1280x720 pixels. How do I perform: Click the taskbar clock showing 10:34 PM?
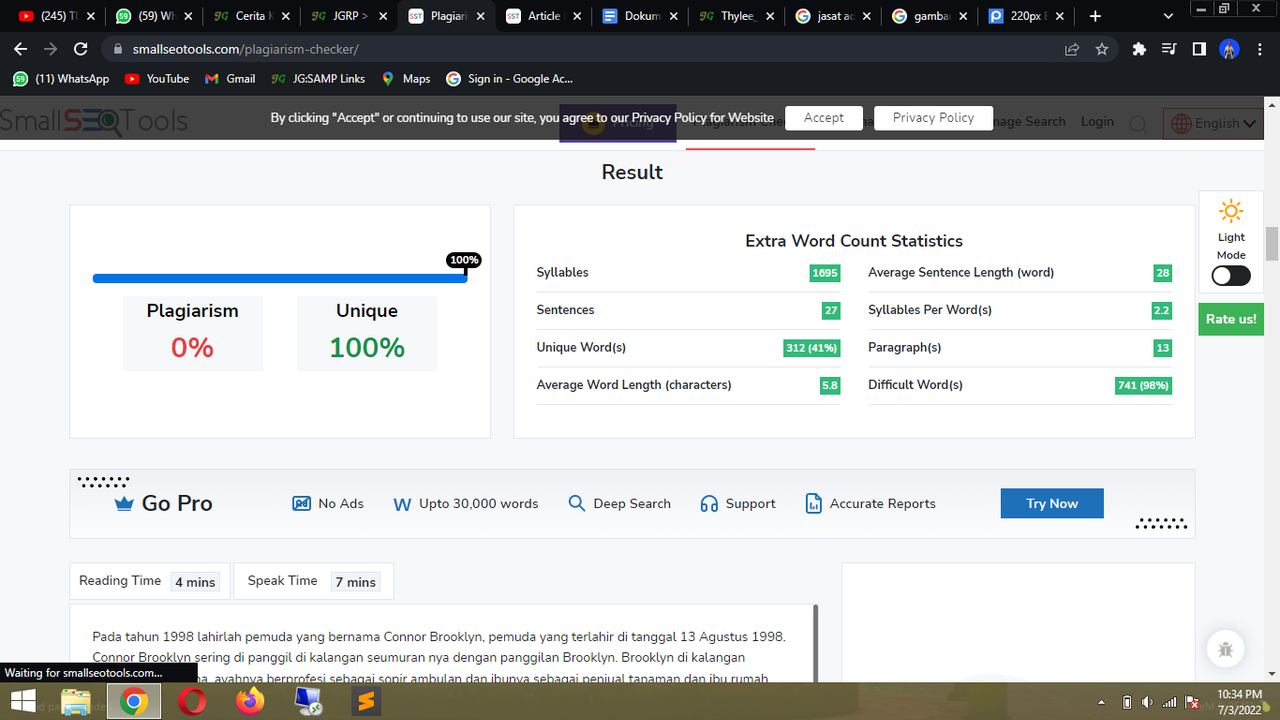pyautogui.click(x=1239, y=702)
